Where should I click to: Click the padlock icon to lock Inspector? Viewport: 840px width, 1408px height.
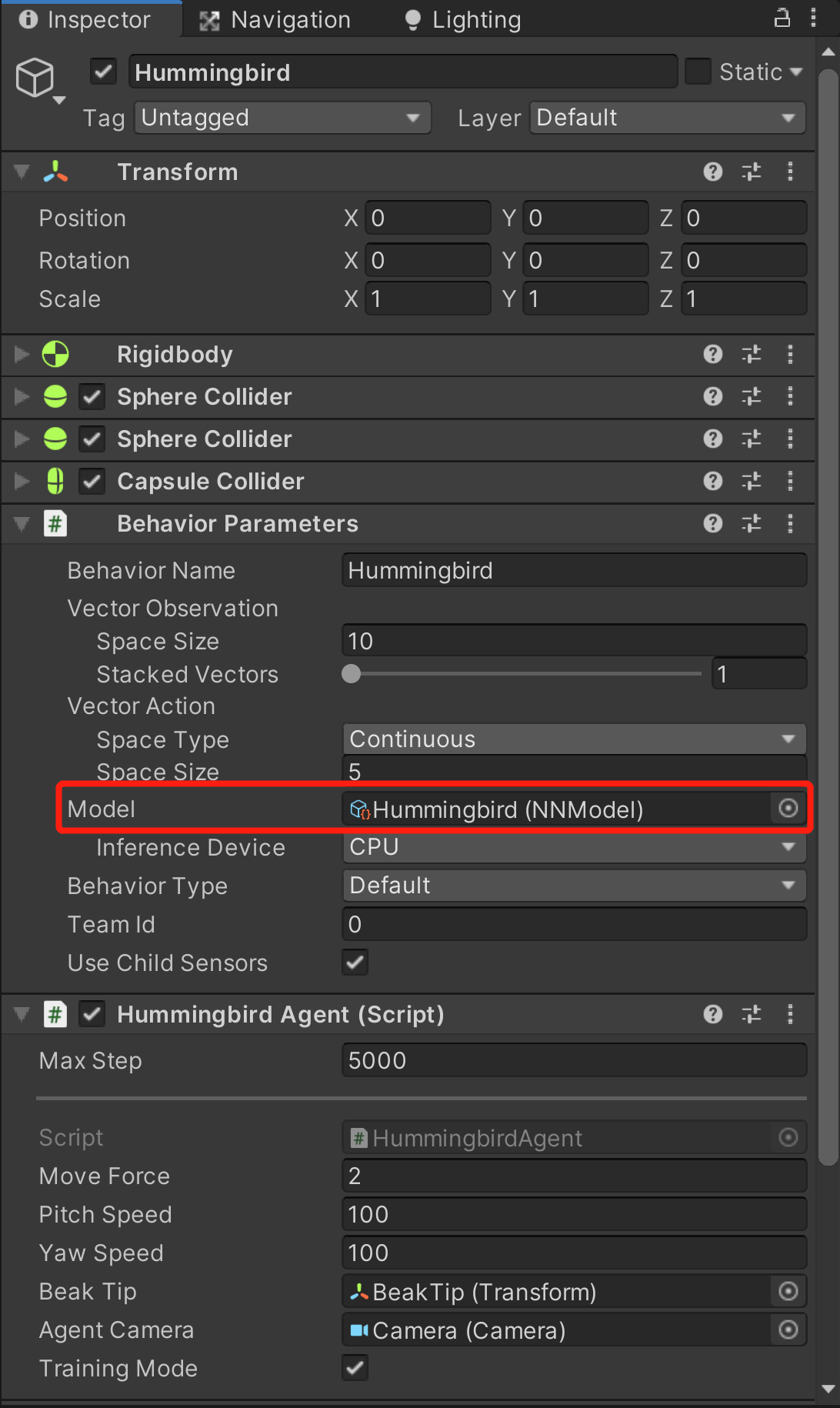click(781, 17)
